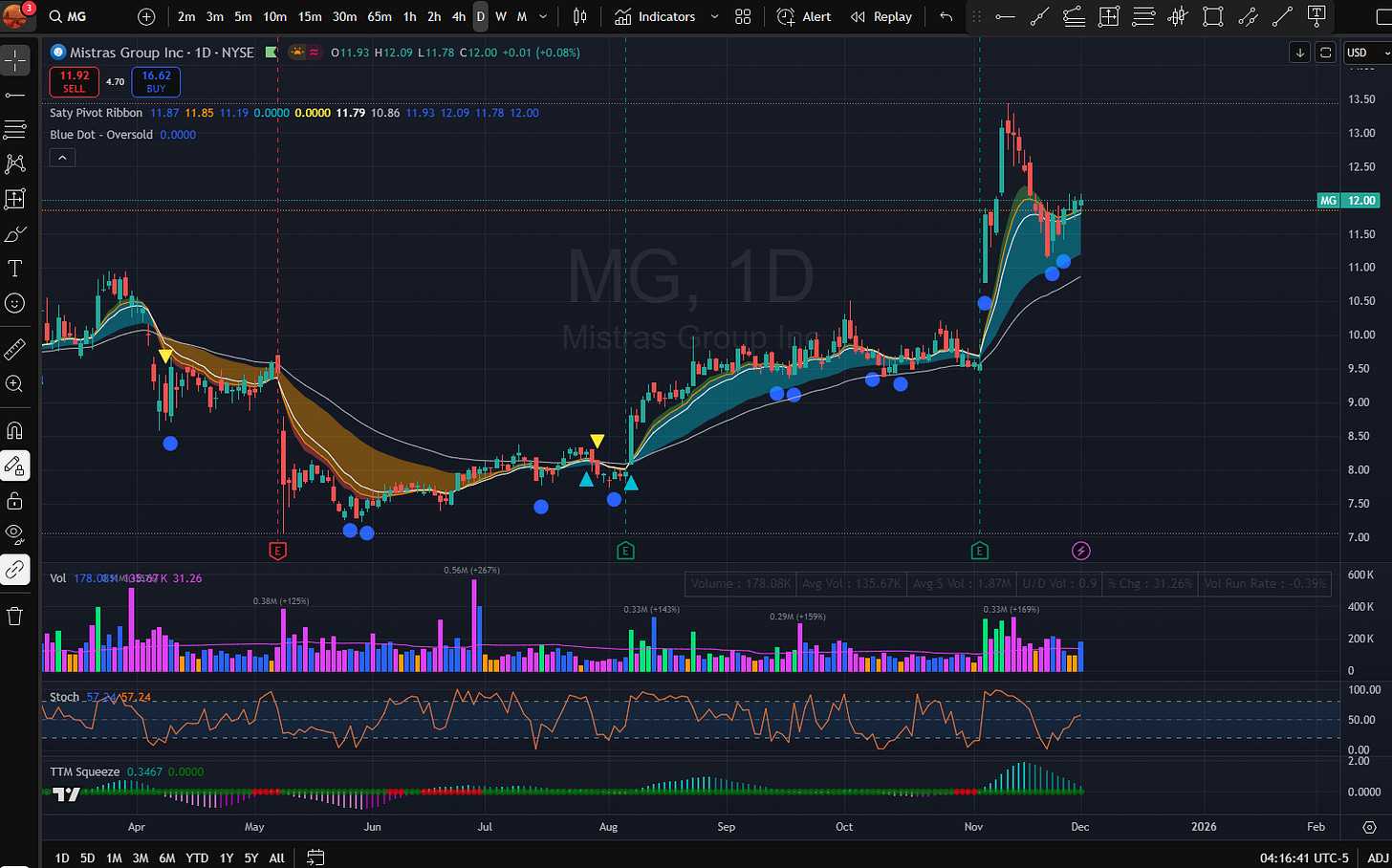Select the D daily interval
Screen dimensions: 1392x868
[480, 16]
